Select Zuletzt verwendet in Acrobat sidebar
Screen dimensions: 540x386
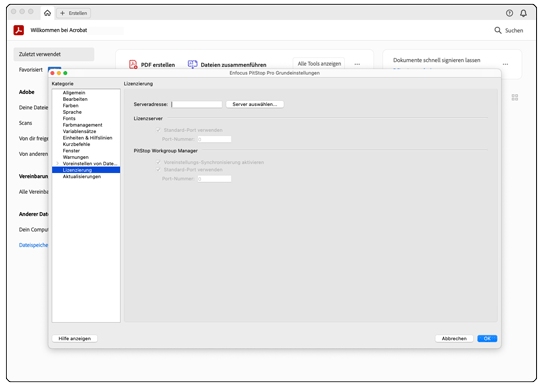click(54, 54)
